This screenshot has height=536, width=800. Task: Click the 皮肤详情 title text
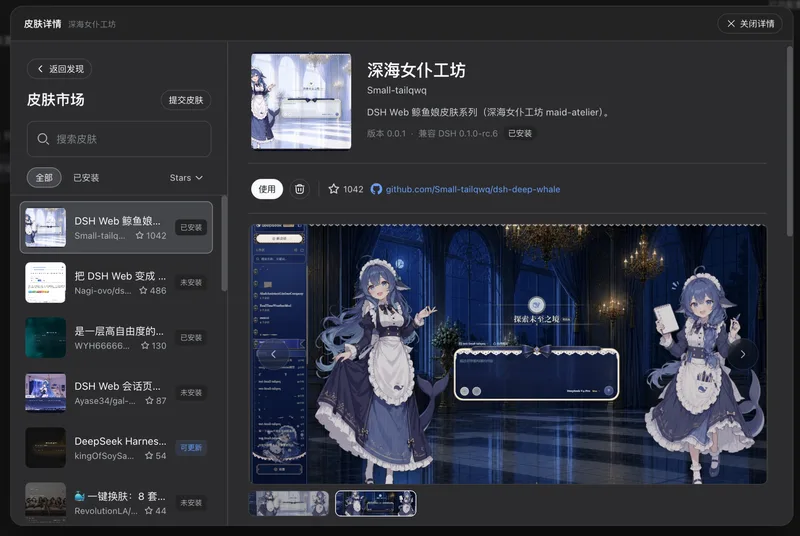pyautogui.click(x=42, y=23)
